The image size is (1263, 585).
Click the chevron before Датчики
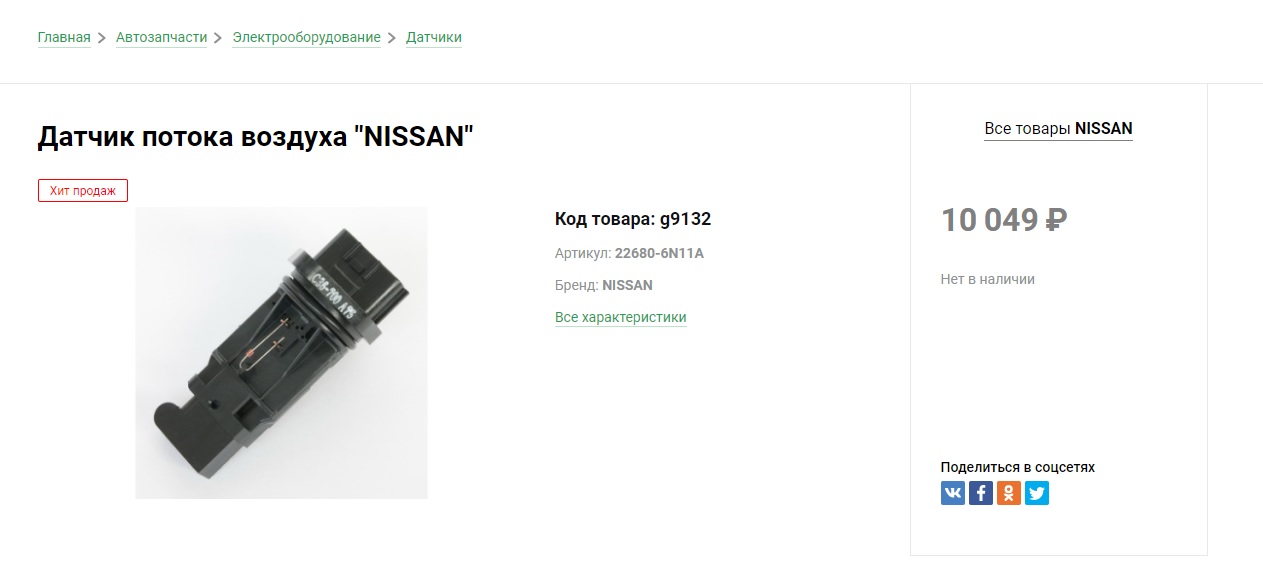tap(392, 39)
